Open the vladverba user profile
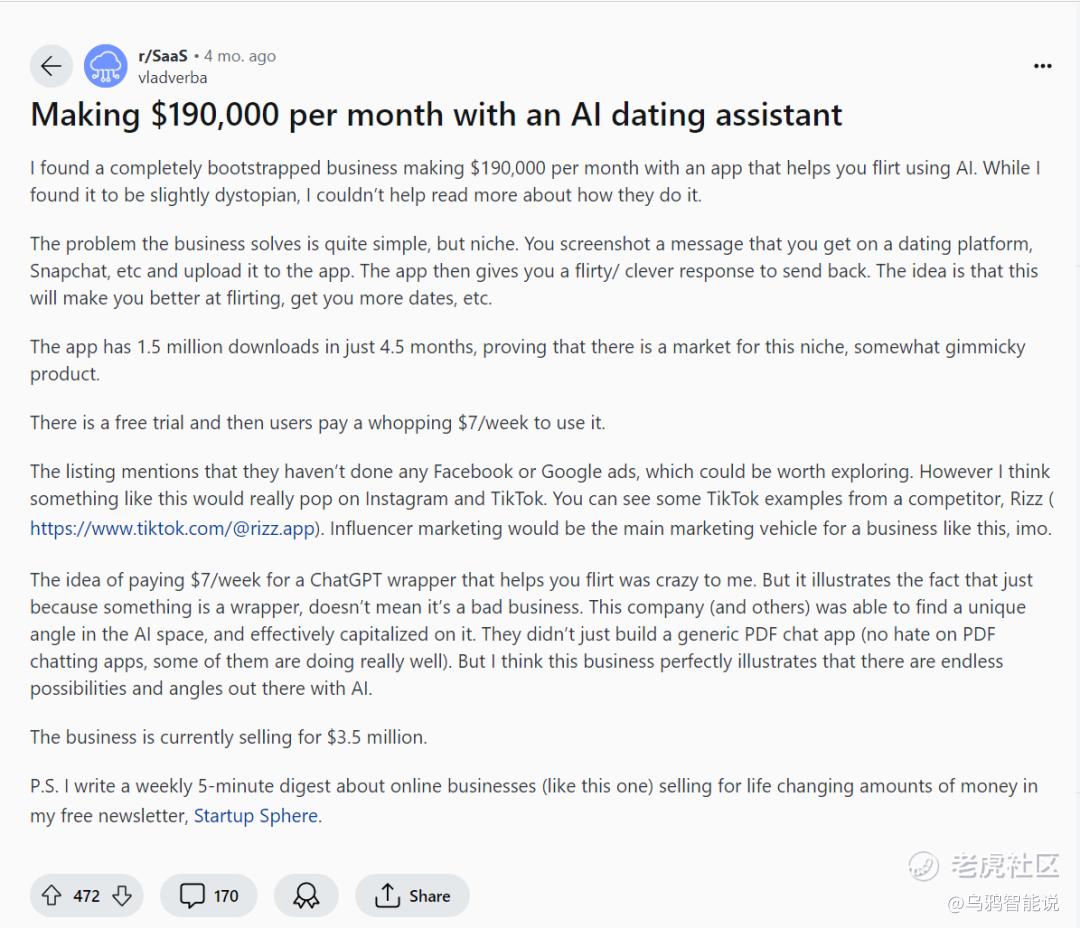The width and height of the screenshot is (1080, 928). coord(173,77)
